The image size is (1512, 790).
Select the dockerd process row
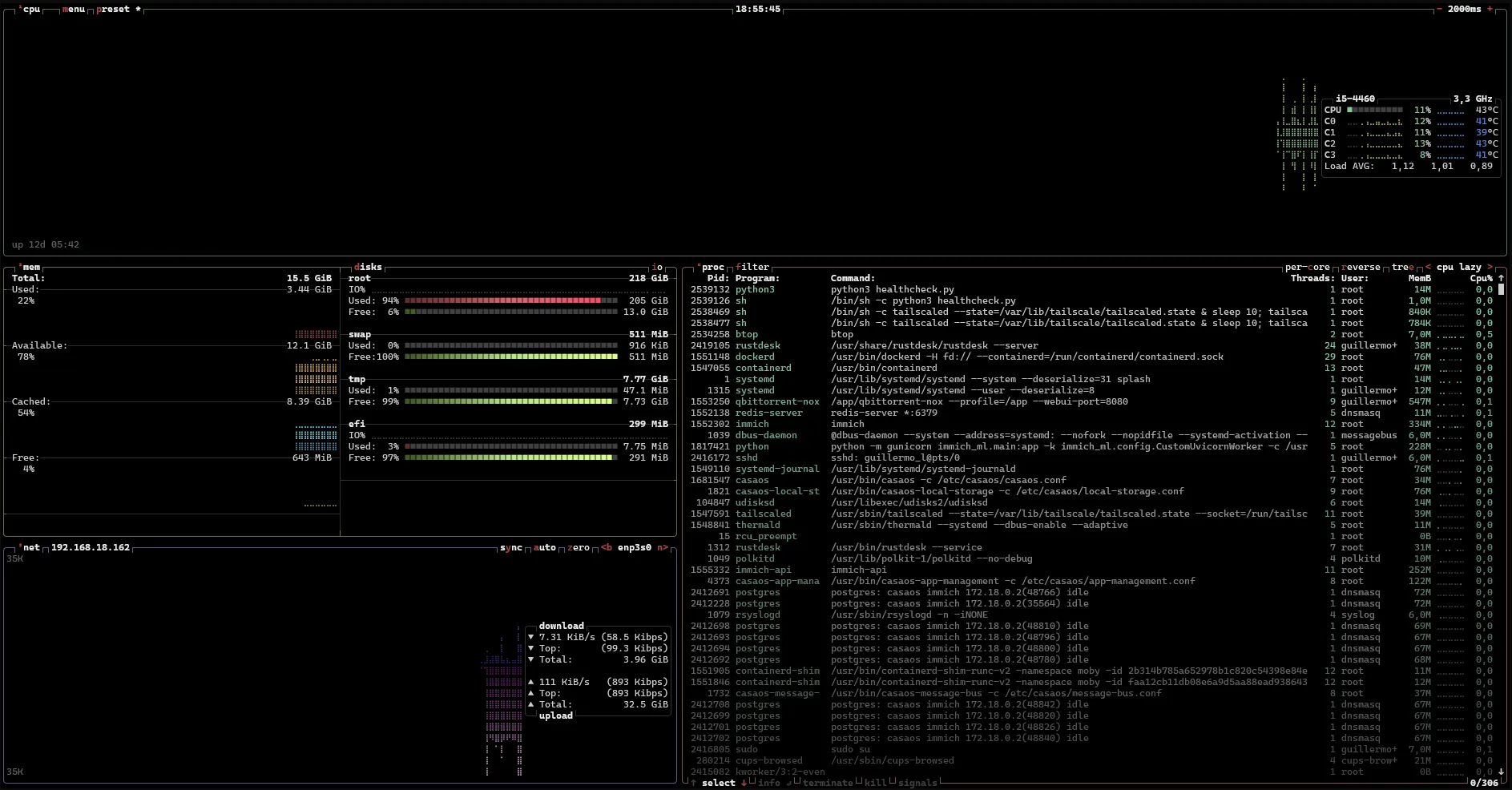coord(1091,357)
